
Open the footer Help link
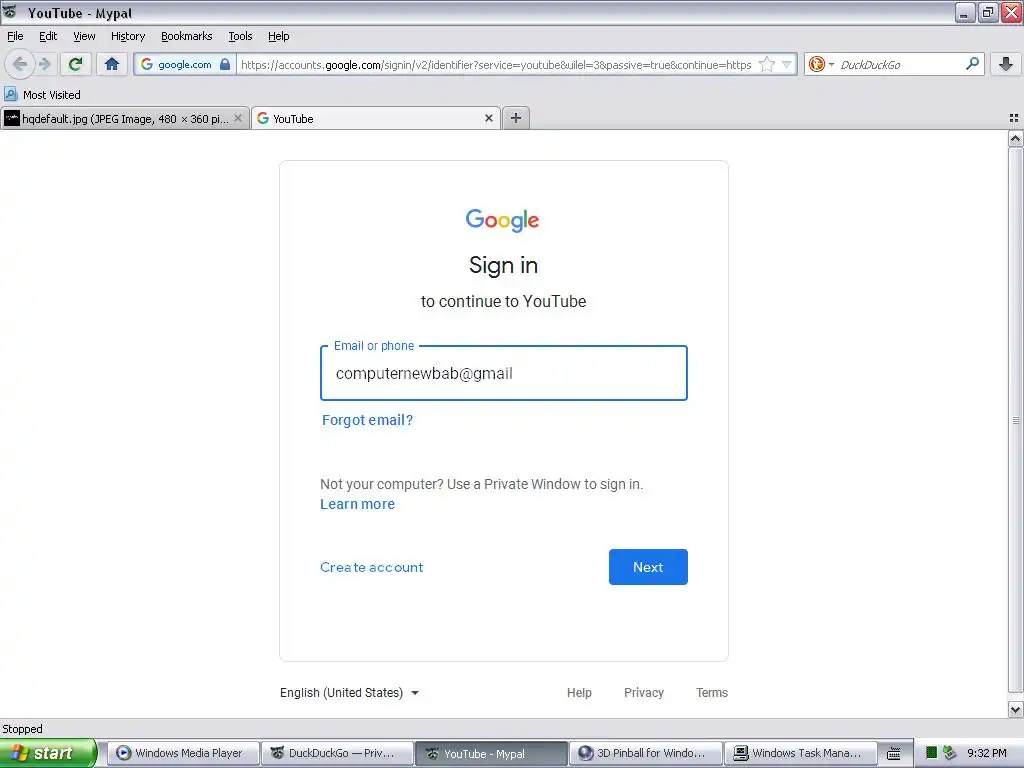click(579, 692)
